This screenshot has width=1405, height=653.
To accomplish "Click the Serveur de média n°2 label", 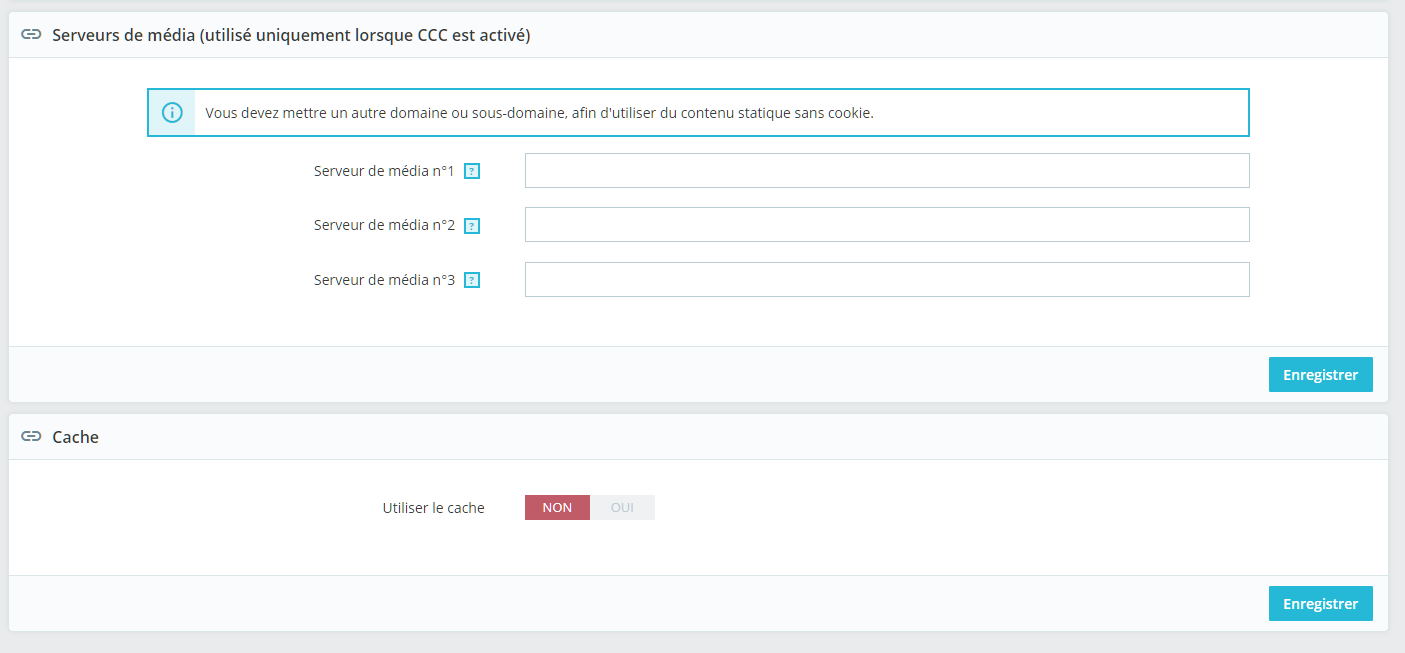I will [384, 225].
